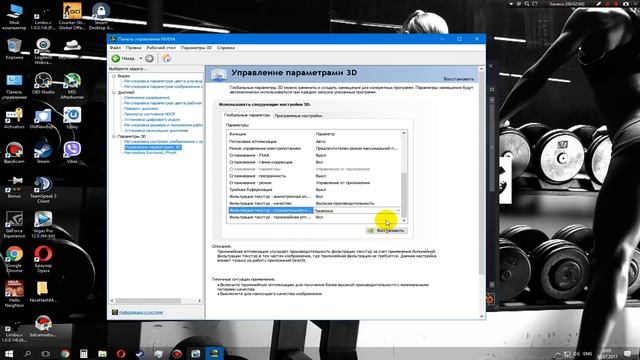Select the Logitech Webcam desktop shortcut
This screenshot has height=360, width=640.
(x=43, y=51)
